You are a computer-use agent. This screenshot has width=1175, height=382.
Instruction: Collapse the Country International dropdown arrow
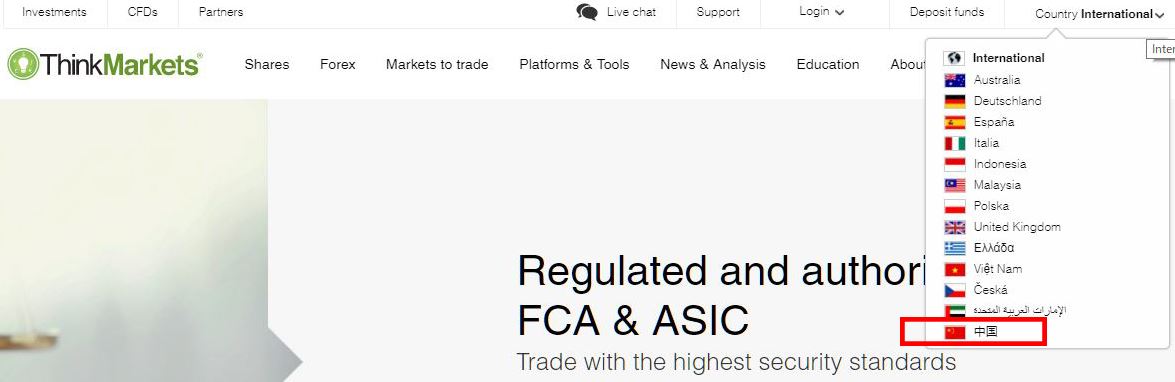(1159, 15)
